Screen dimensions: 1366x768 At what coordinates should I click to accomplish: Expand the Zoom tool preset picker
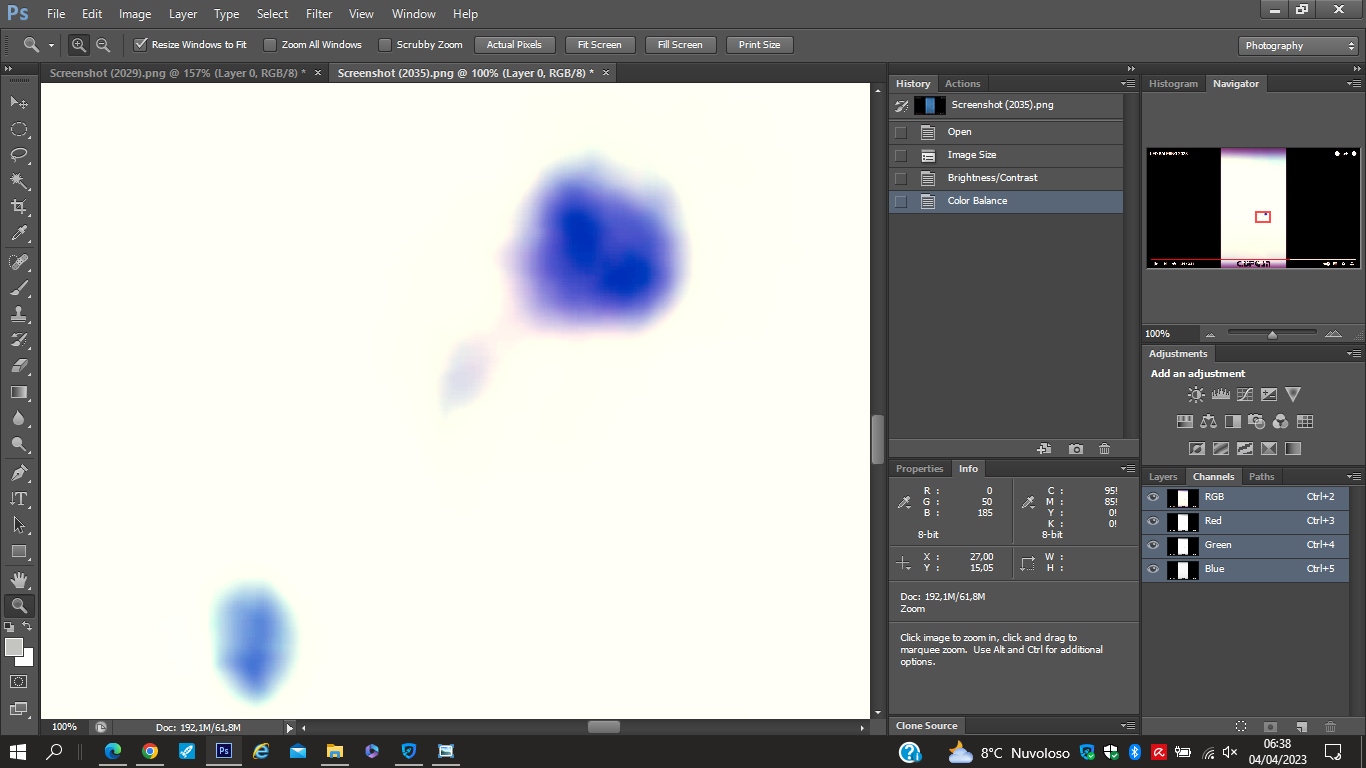tap(51, 45)
